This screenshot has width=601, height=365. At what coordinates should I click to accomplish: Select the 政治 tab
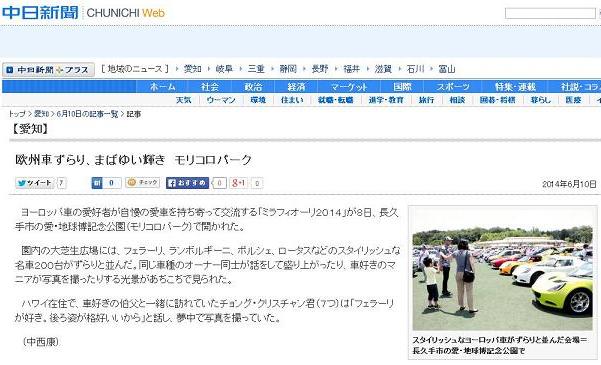click(x=253, y=87)
